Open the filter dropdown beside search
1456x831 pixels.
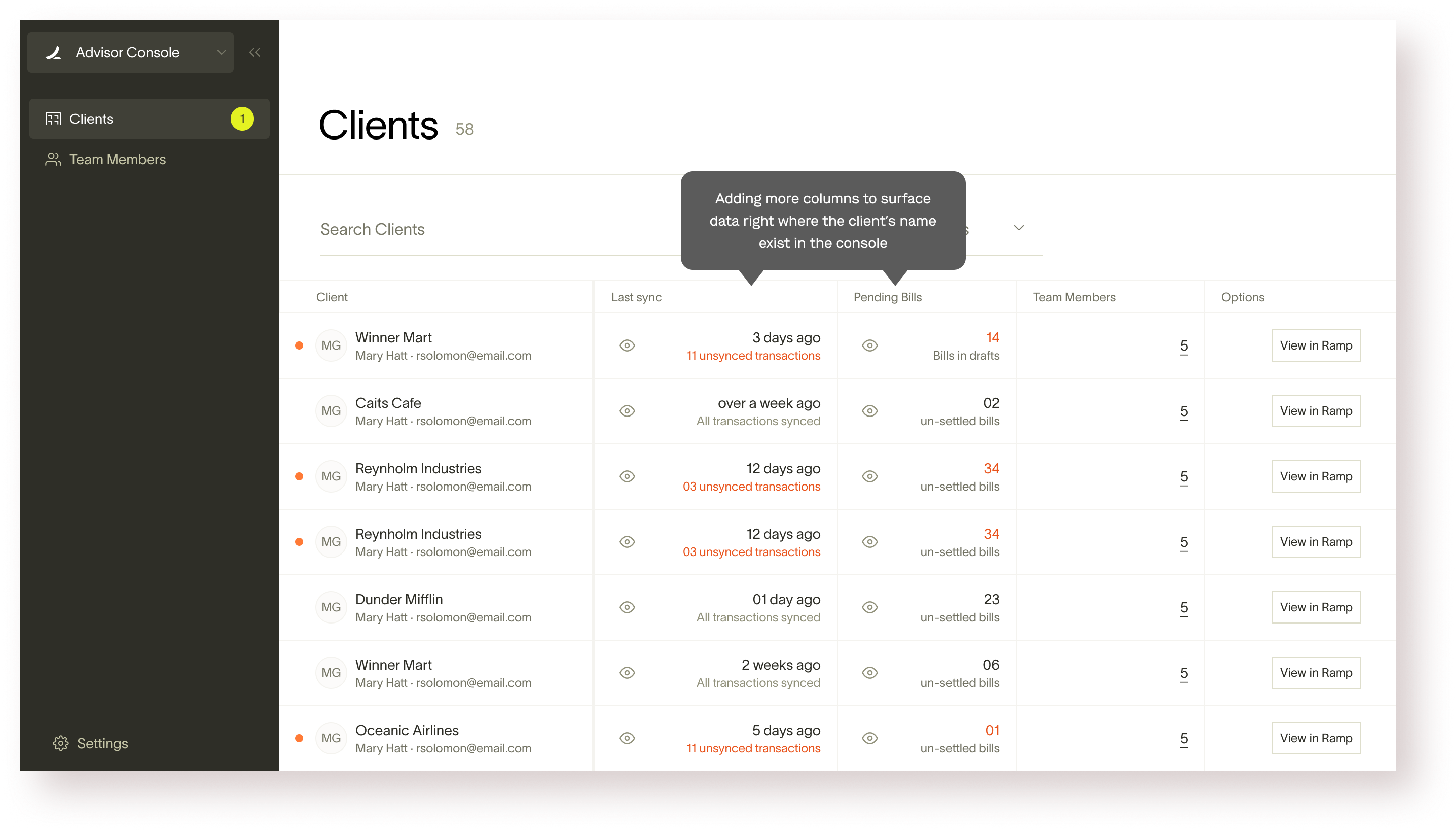[1018, 228]
